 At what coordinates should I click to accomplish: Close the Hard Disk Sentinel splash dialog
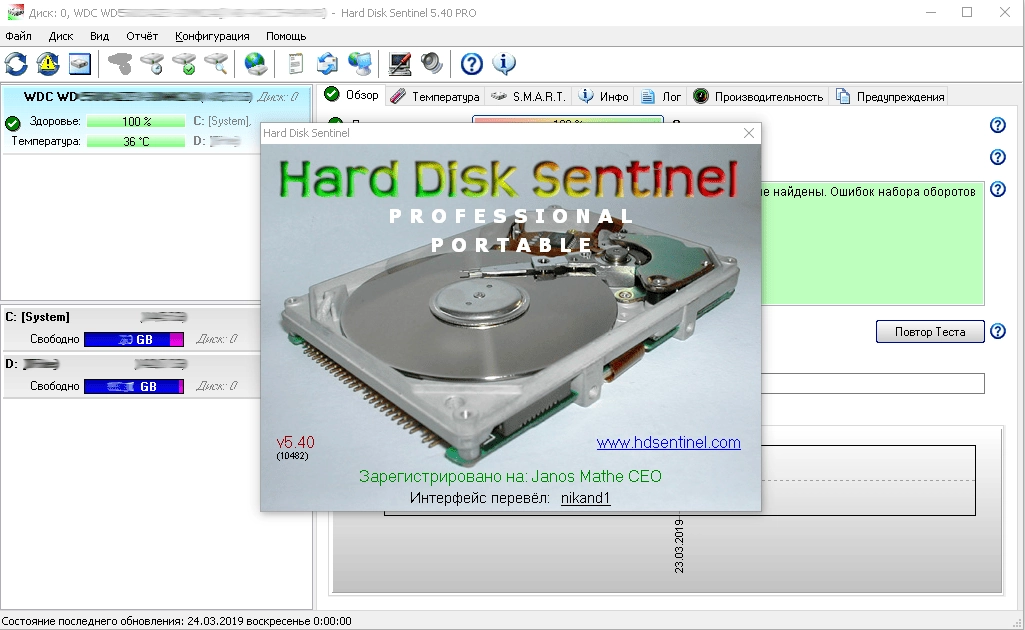coord(749,133)
